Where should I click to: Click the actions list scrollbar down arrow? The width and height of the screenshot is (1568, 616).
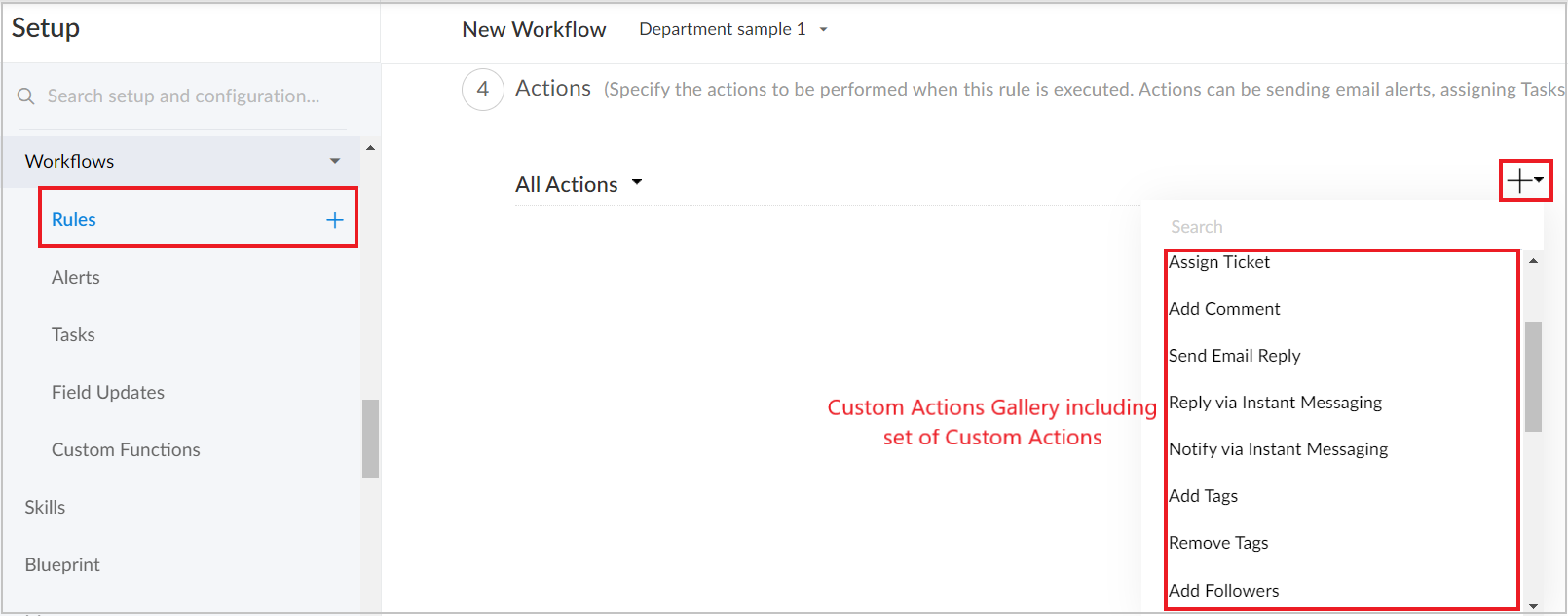tap(1533, 606)
